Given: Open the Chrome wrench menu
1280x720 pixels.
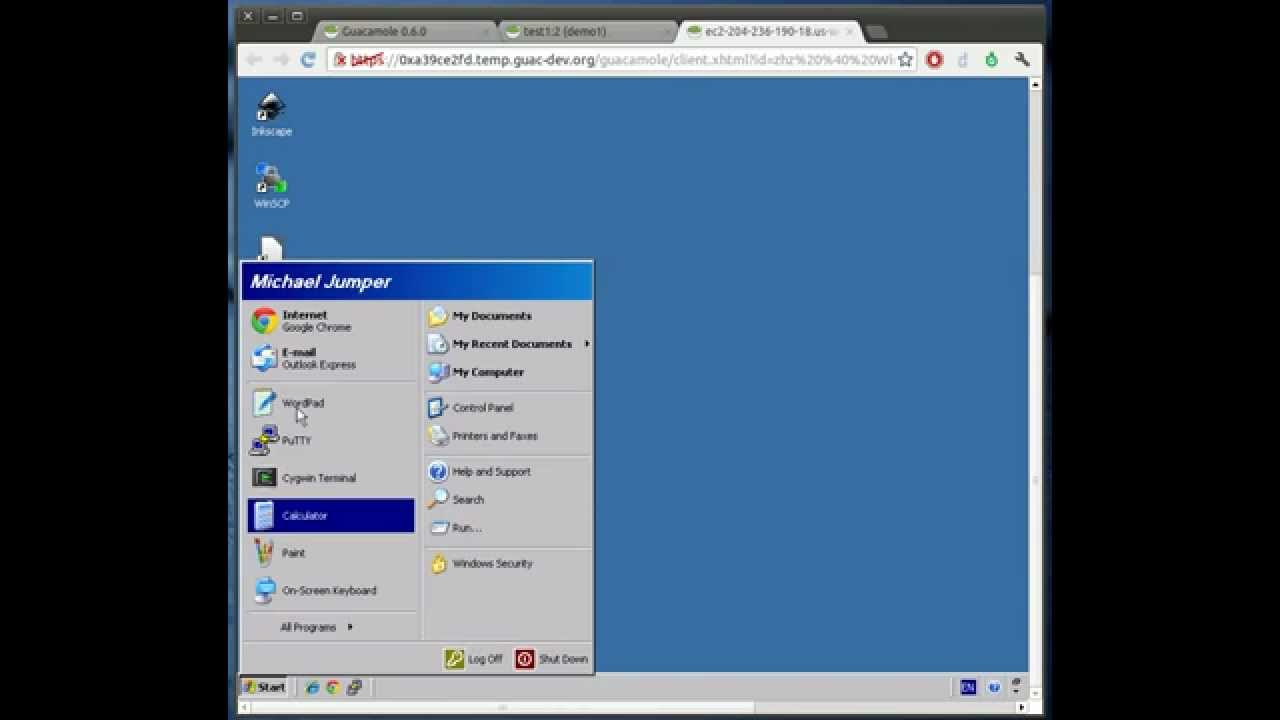Looking at the screenshot, I should pyautogui.click(x=1021, y=60).
